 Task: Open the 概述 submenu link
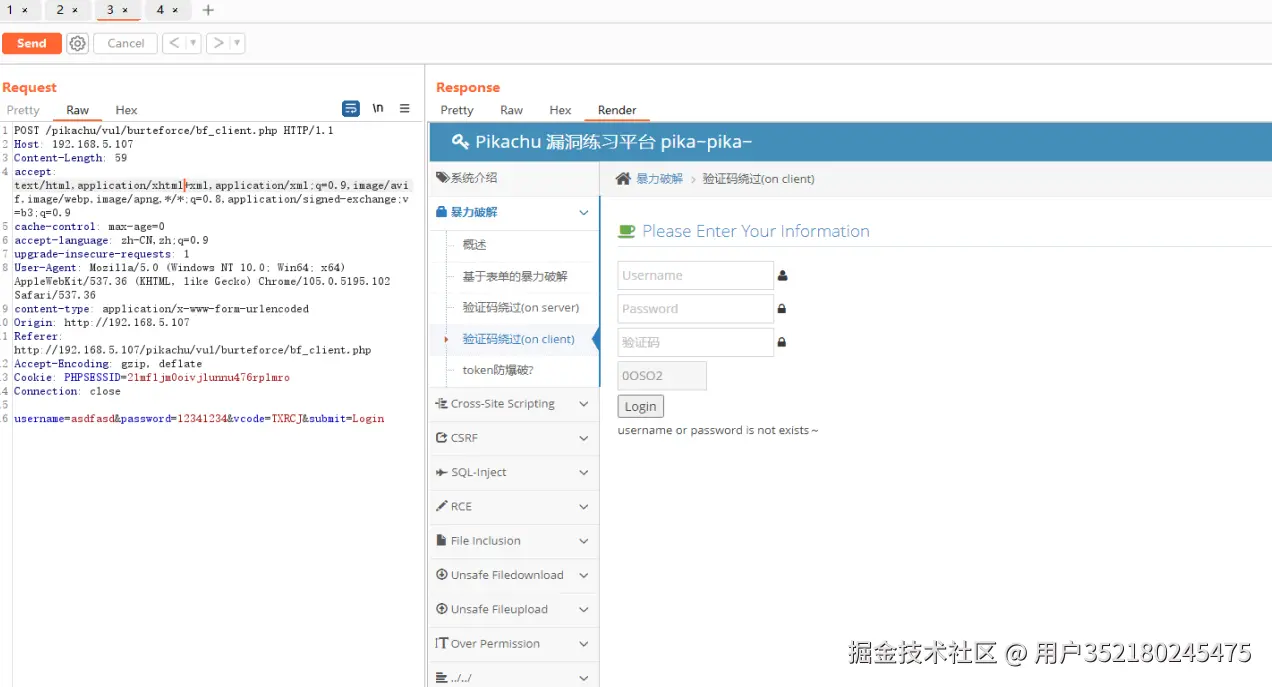[474, 245]
